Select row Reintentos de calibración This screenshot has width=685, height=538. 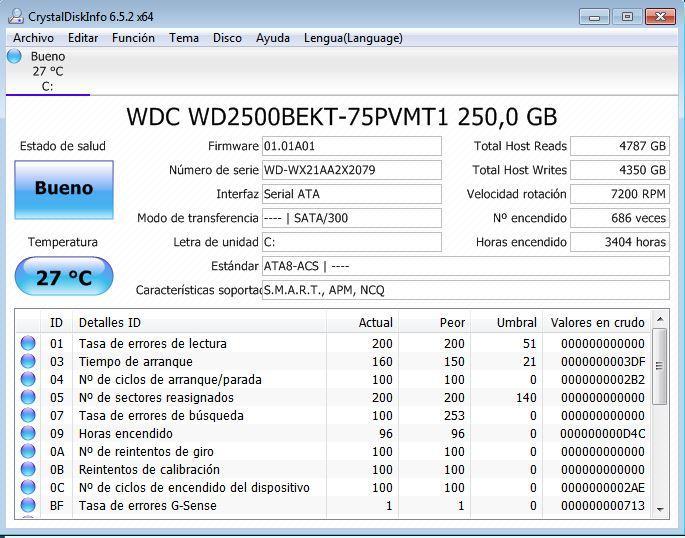point(333,469)
